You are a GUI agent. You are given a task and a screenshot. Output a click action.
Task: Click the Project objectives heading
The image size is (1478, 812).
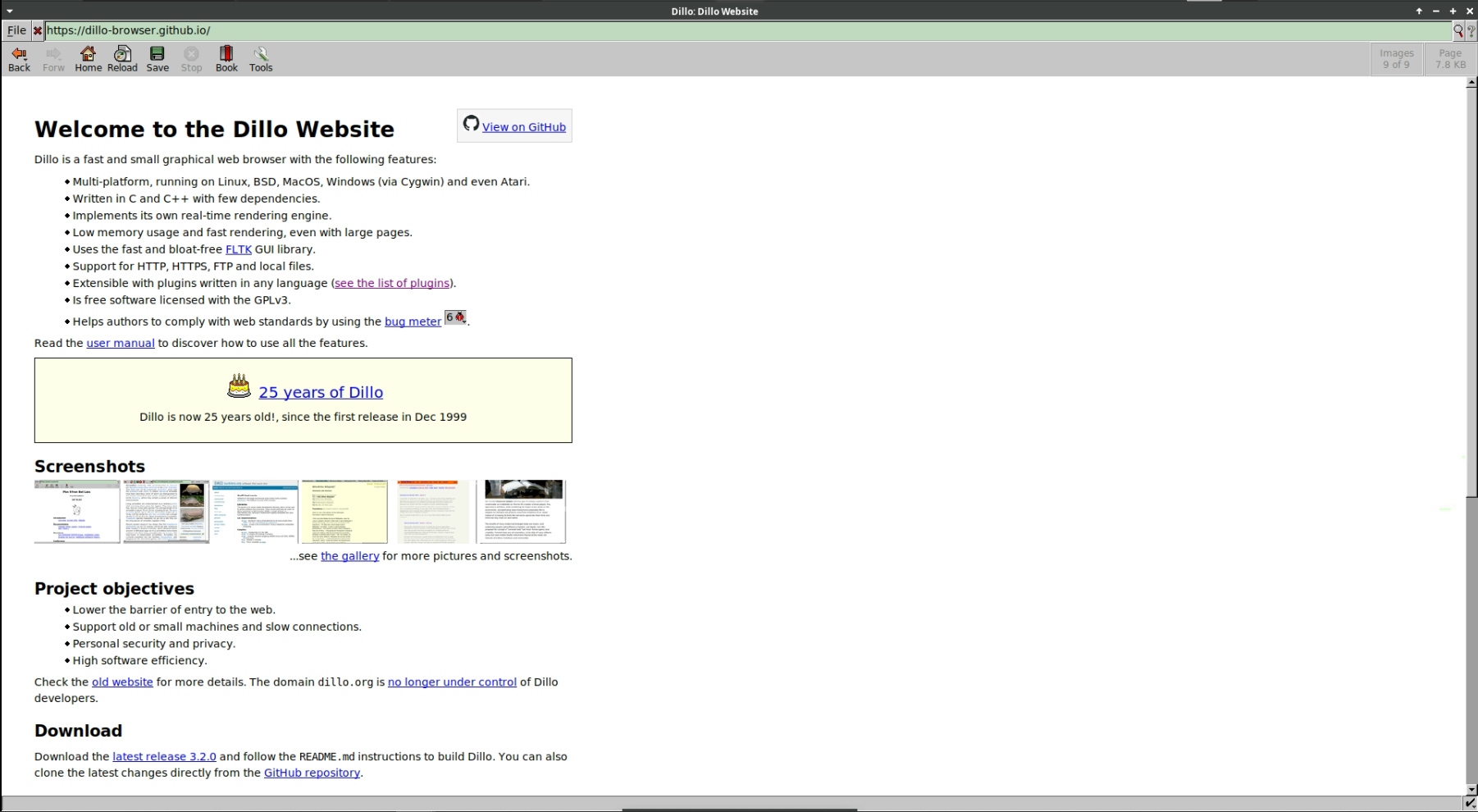[114, 589]
